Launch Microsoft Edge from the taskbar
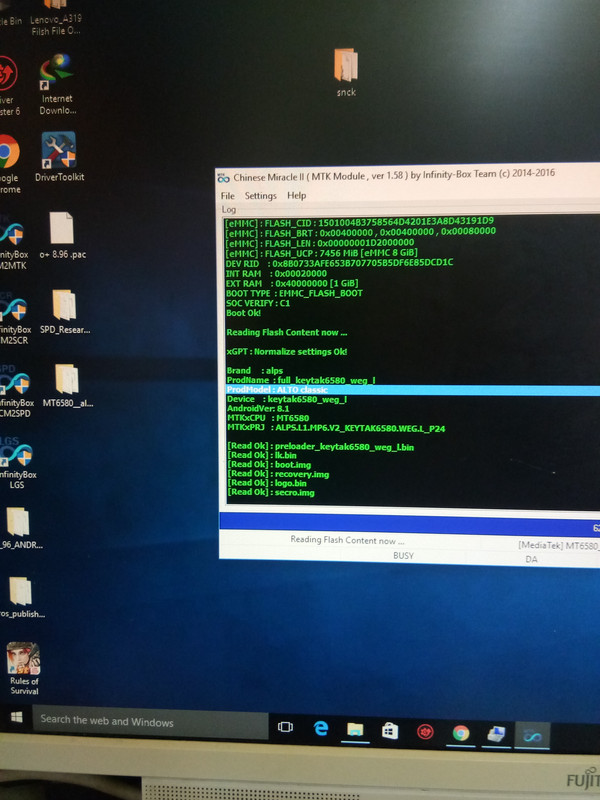The height and width of the screenshot is (800, 600). pos(320,728)
